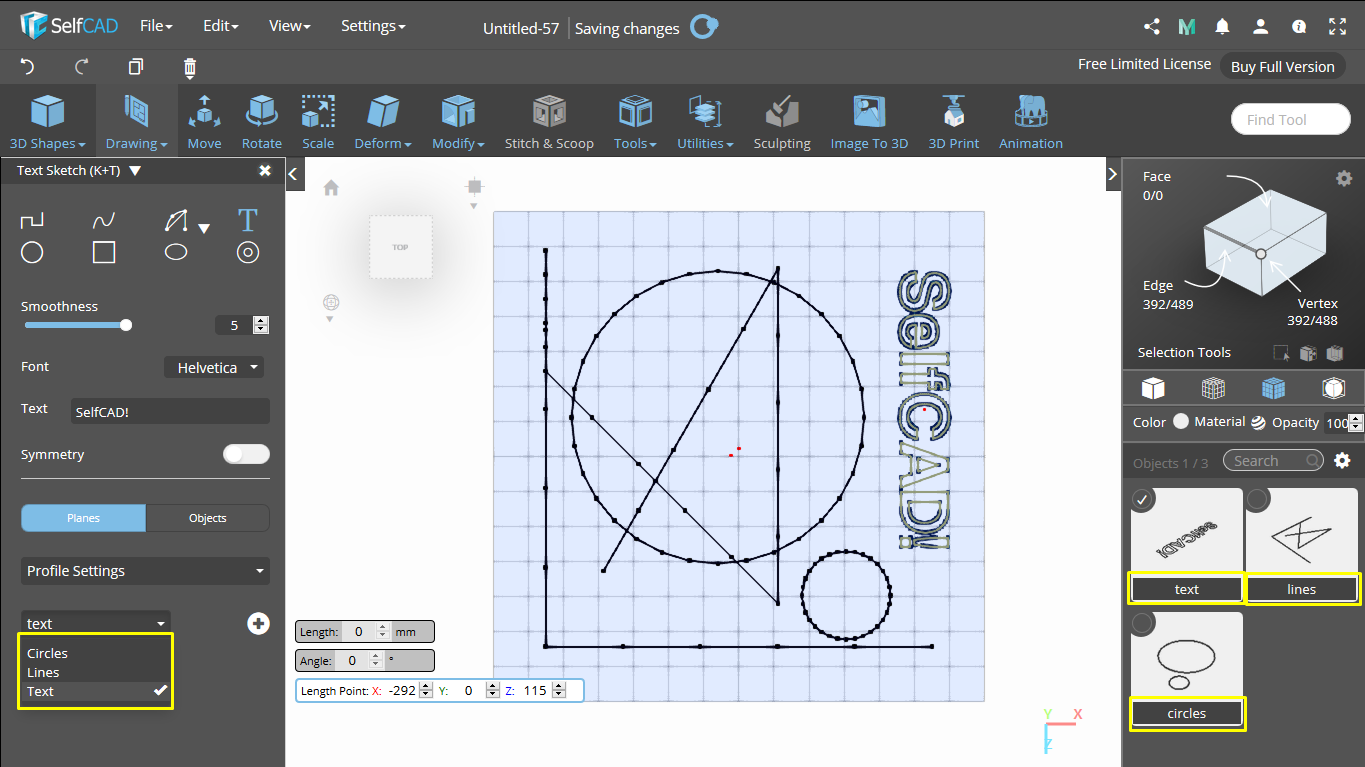Select the Move tool
This screenshot has height=767, width=1365.
click(x=204, y=123)
